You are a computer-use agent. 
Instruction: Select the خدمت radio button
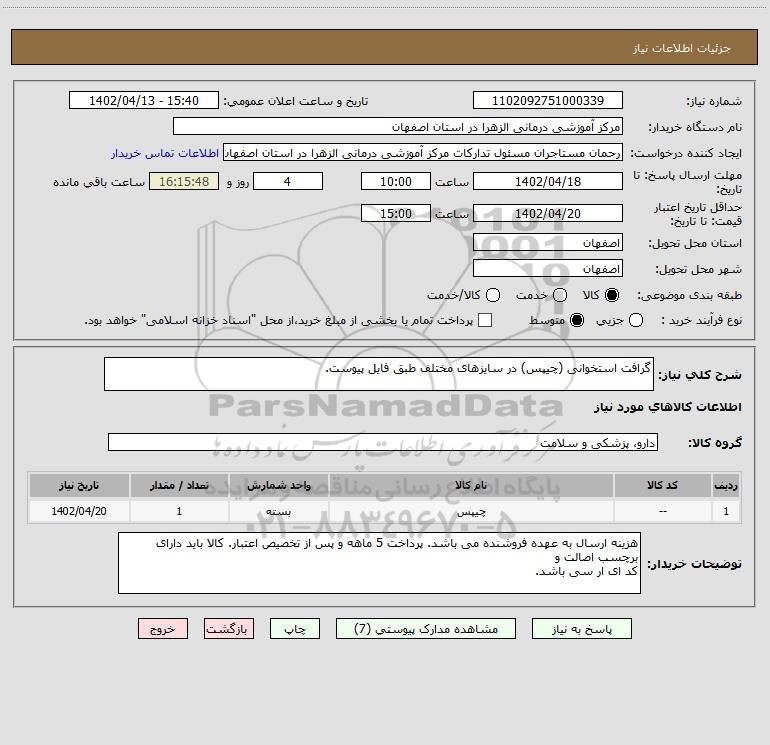click(x=560, y=295)
